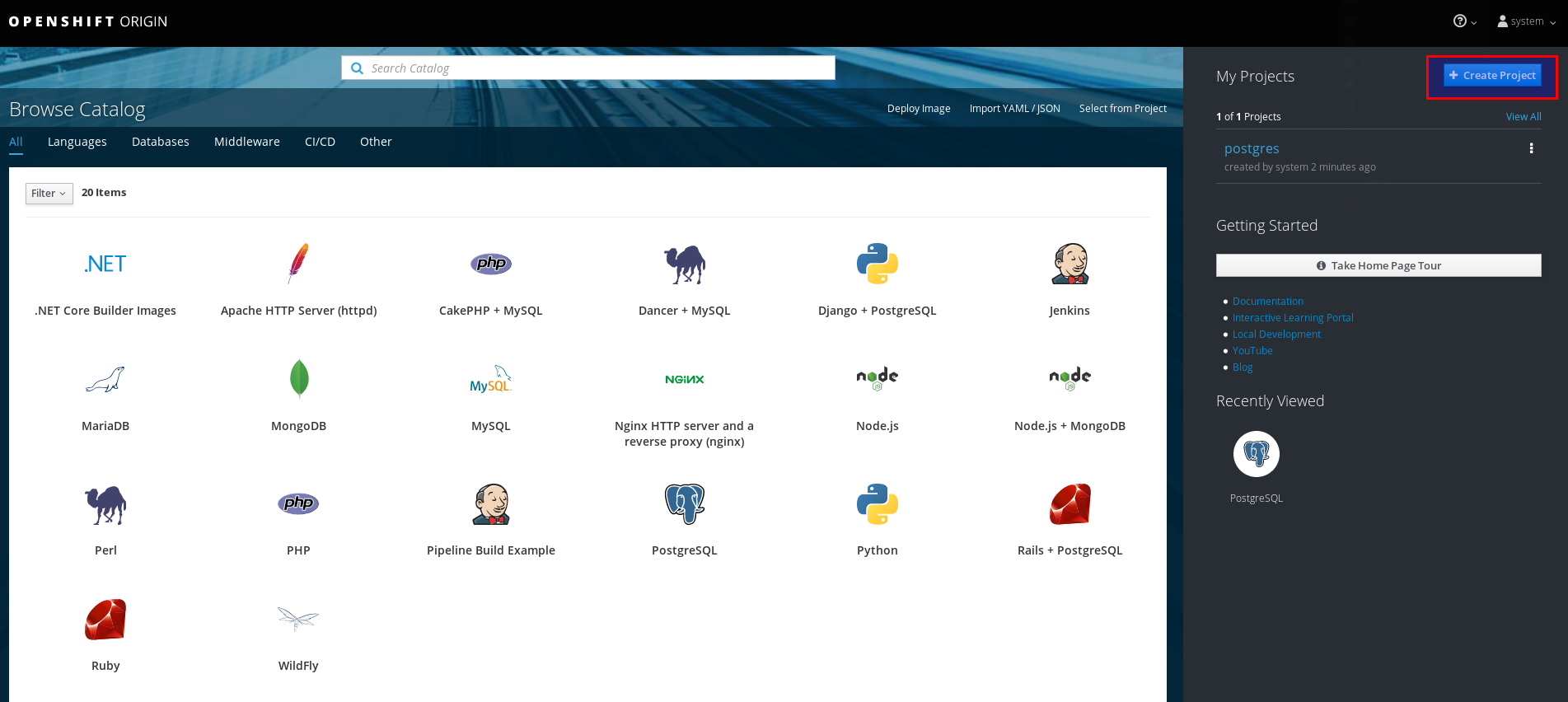Screen dimensions: 1568x702
Task: Click Take Home Page Tour button
Action: (x=1378, y=265)
